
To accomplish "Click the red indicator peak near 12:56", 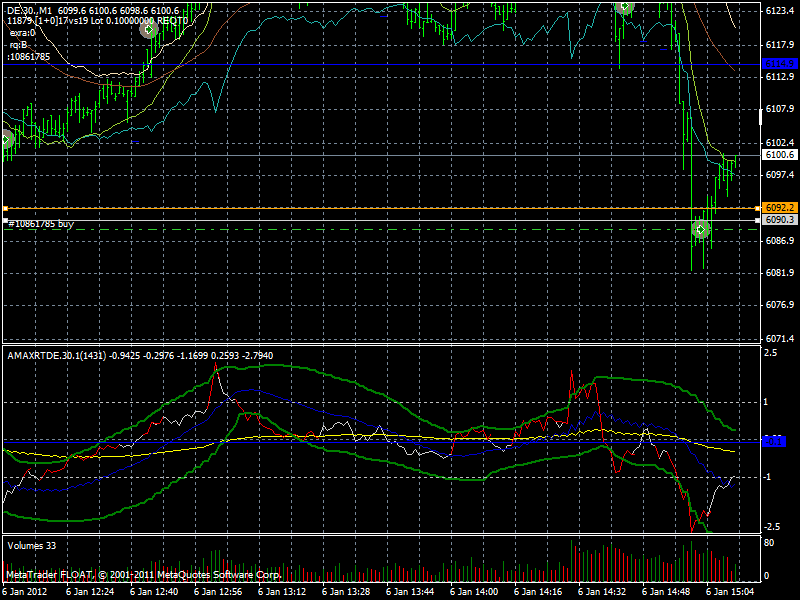I will click(x=215, y=369).
